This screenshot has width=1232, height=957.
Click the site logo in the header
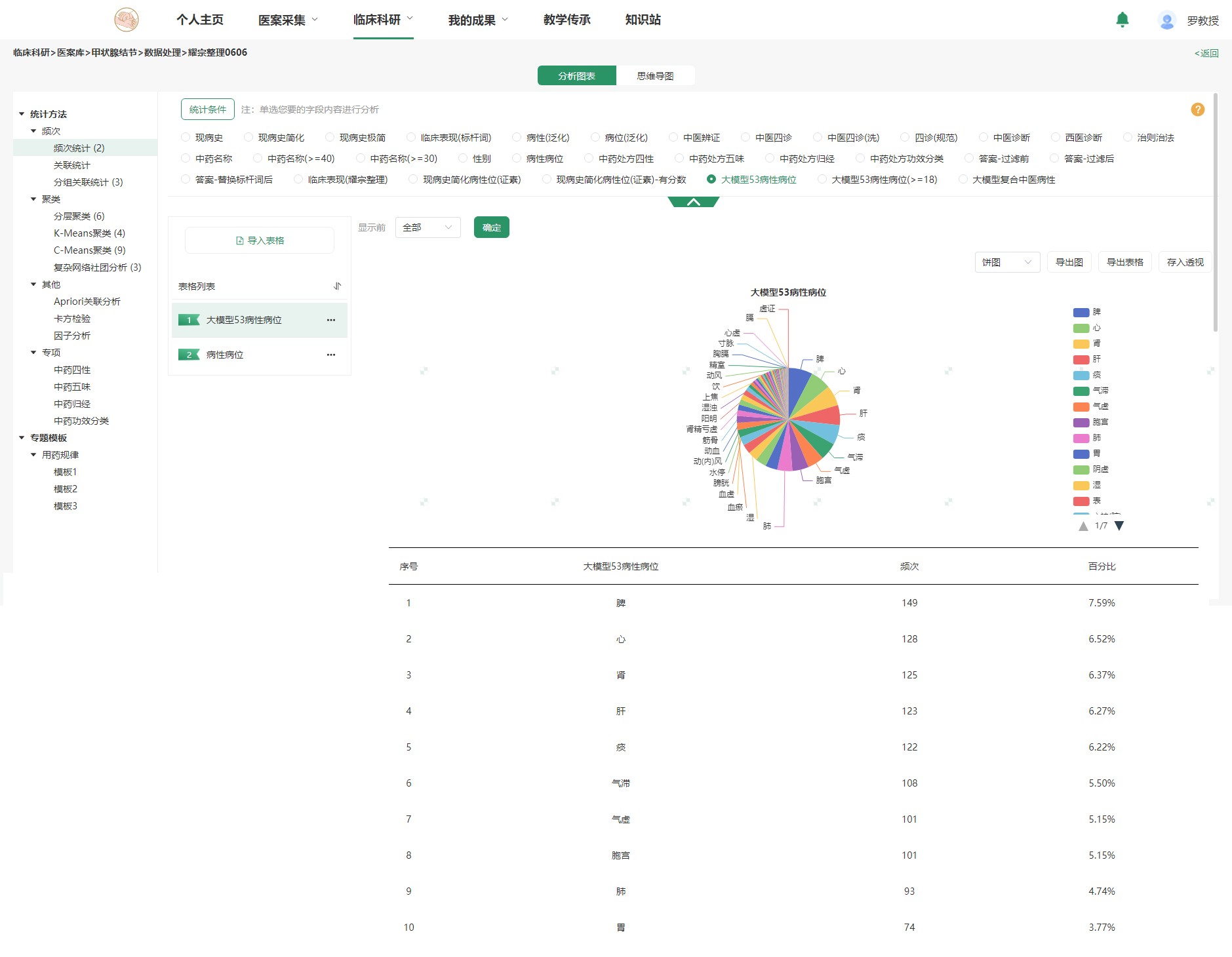[x=126, y=20]
